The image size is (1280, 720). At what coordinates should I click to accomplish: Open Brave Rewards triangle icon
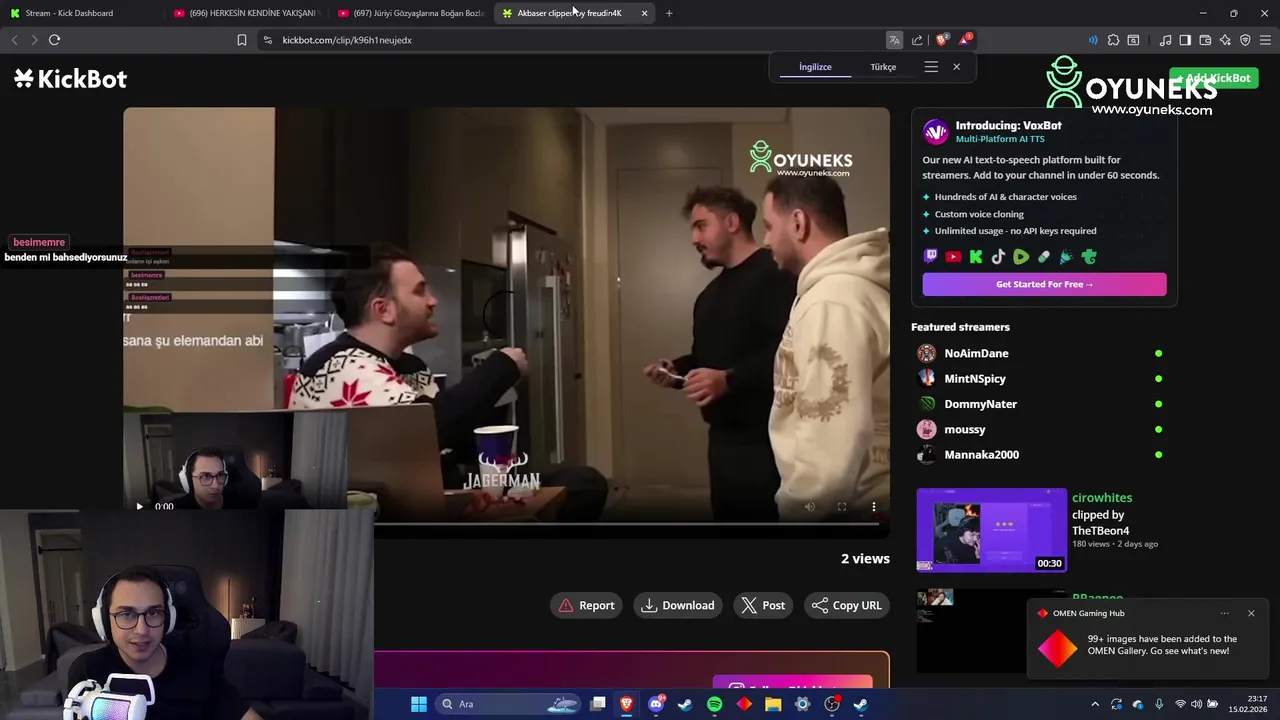tap(965, 40)
